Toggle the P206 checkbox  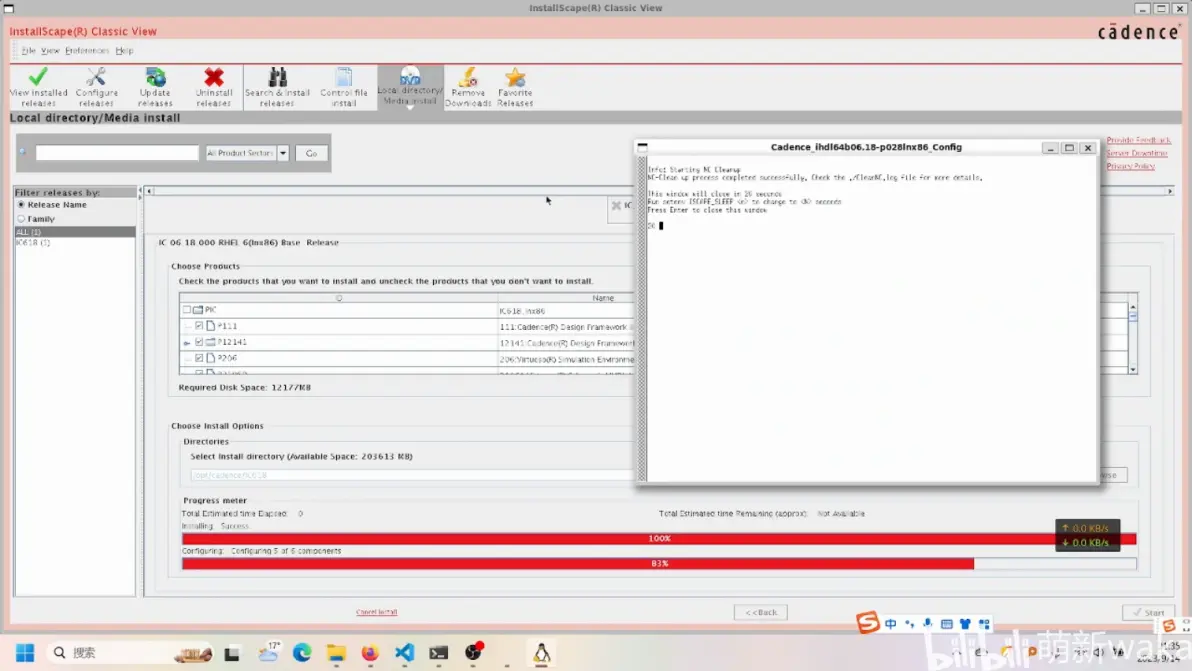[199, 358]
